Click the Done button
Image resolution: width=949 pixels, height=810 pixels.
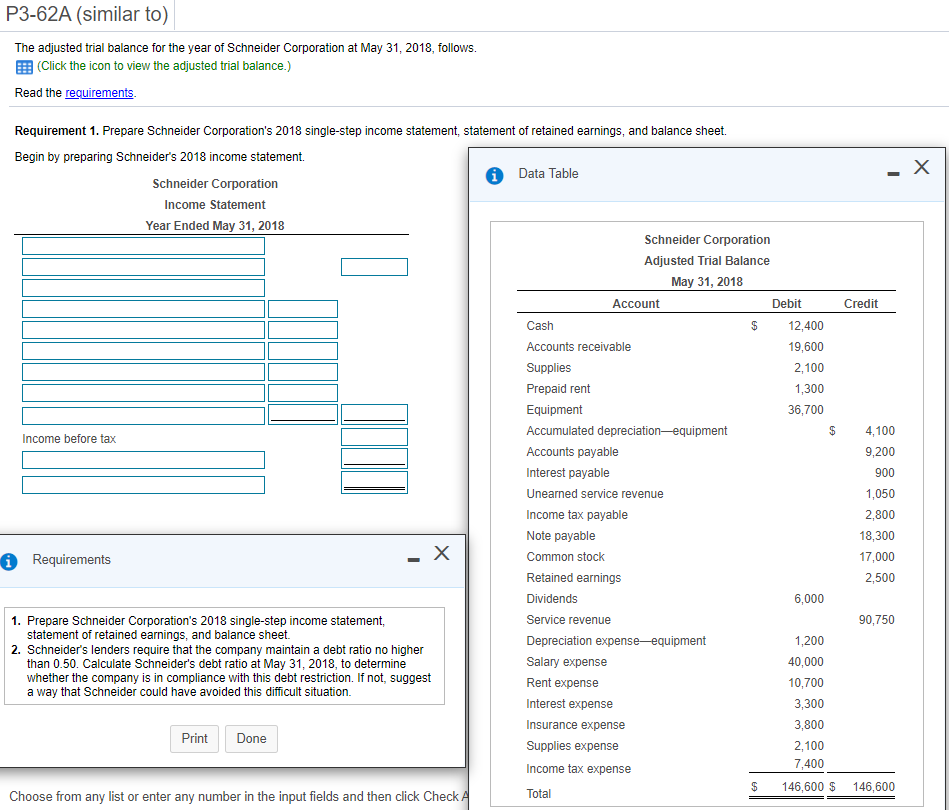click(251, 739)
